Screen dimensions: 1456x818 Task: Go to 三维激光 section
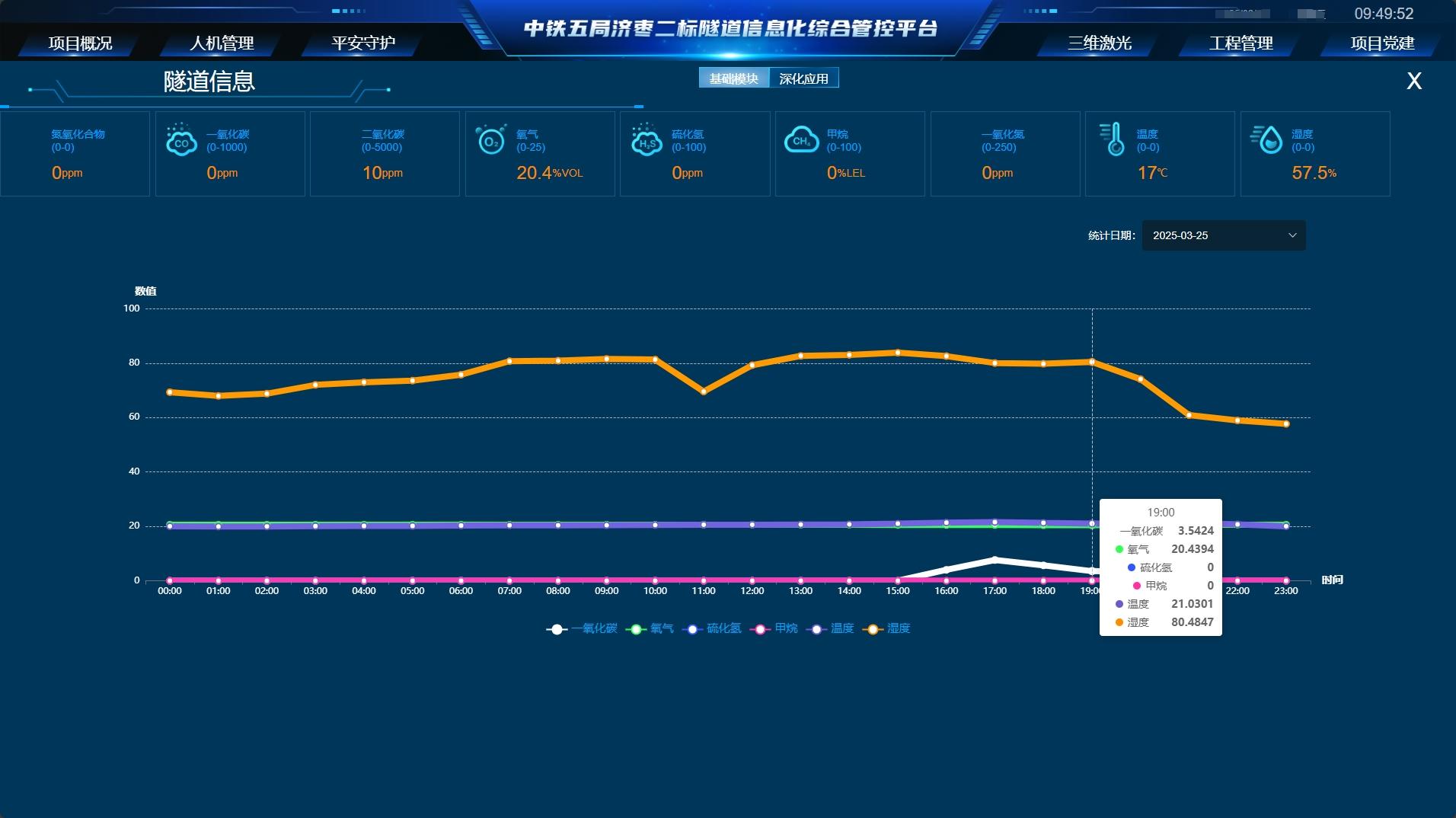click(x=1100, y=43)
